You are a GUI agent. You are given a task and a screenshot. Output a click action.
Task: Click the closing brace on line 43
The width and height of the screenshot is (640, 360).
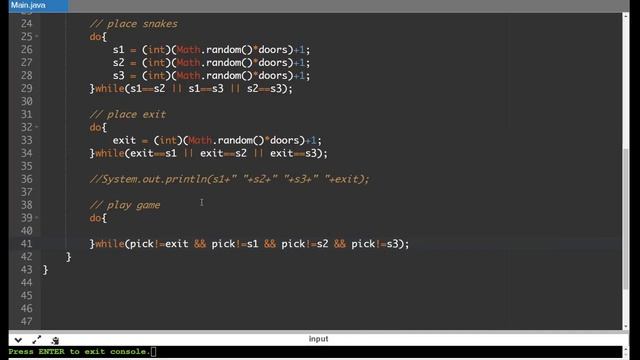(x=45, y=270)
